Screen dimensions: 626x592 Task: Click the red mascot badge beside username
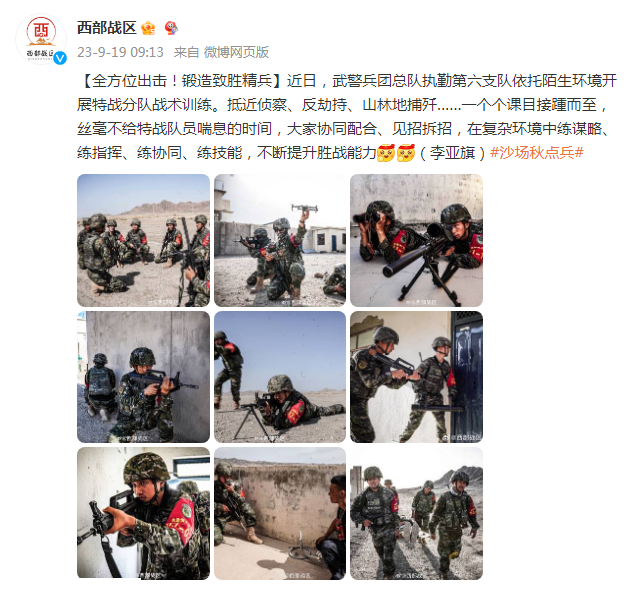click(171, 28)
